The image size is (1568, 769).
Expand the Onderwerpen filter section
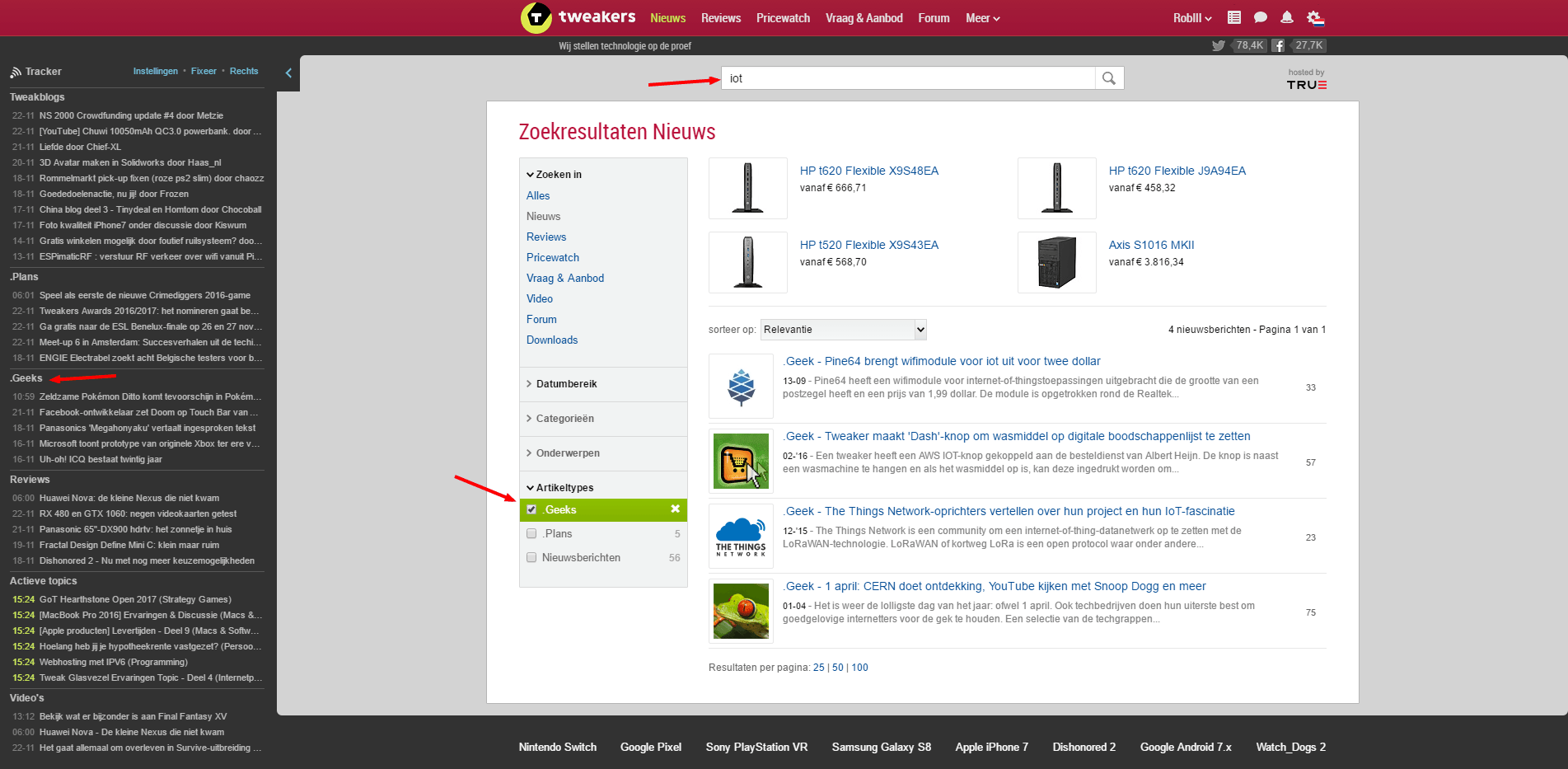564,453
